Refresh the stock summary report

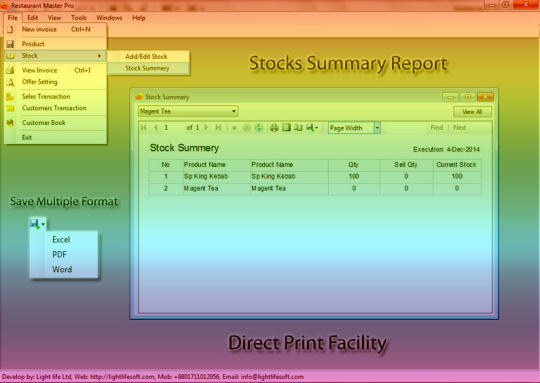pyautogui.click(x=259, y=128)
